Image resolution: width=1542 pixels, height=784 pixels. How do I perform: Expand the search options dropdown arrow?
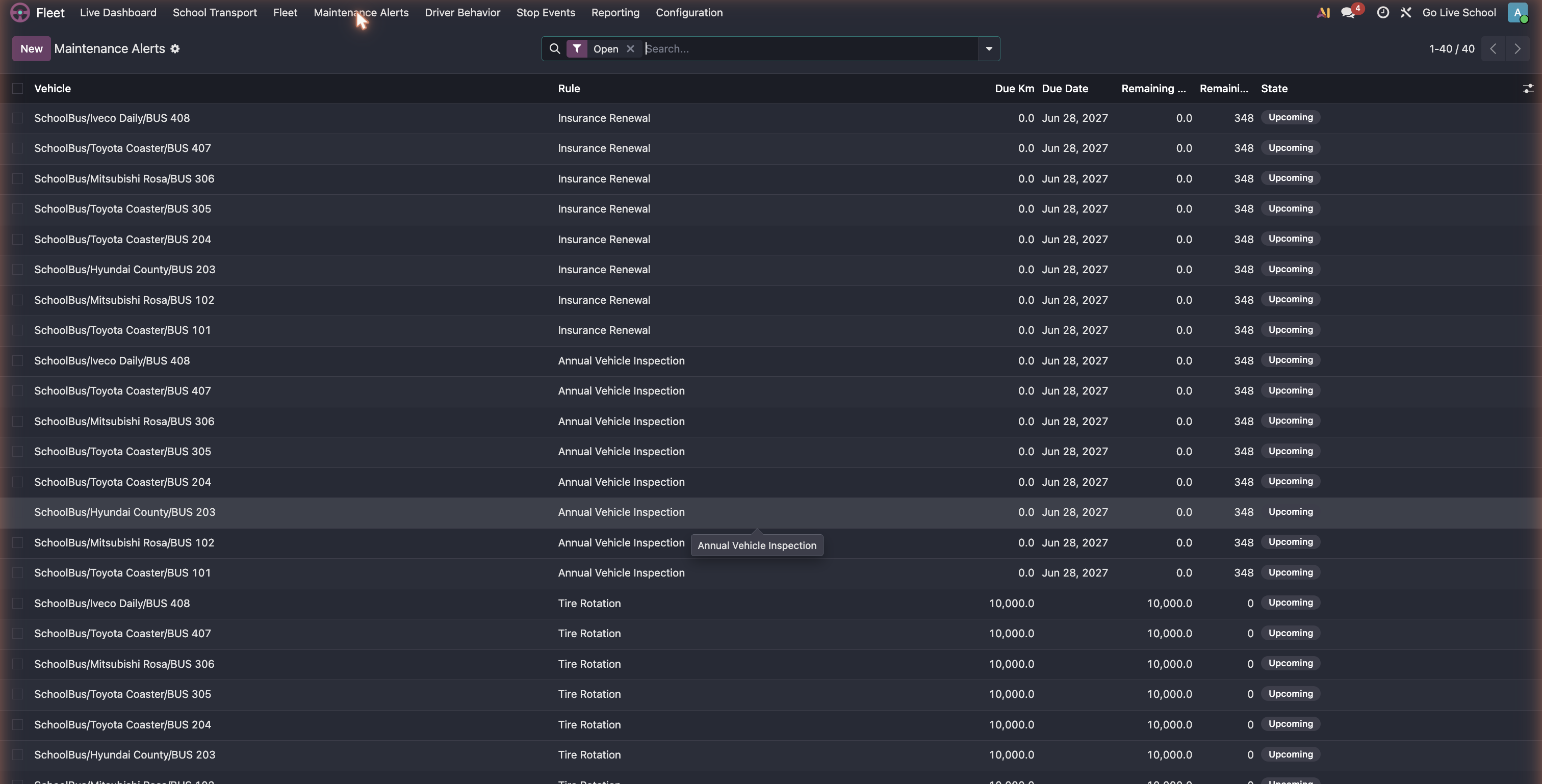[x=989, y=48]
